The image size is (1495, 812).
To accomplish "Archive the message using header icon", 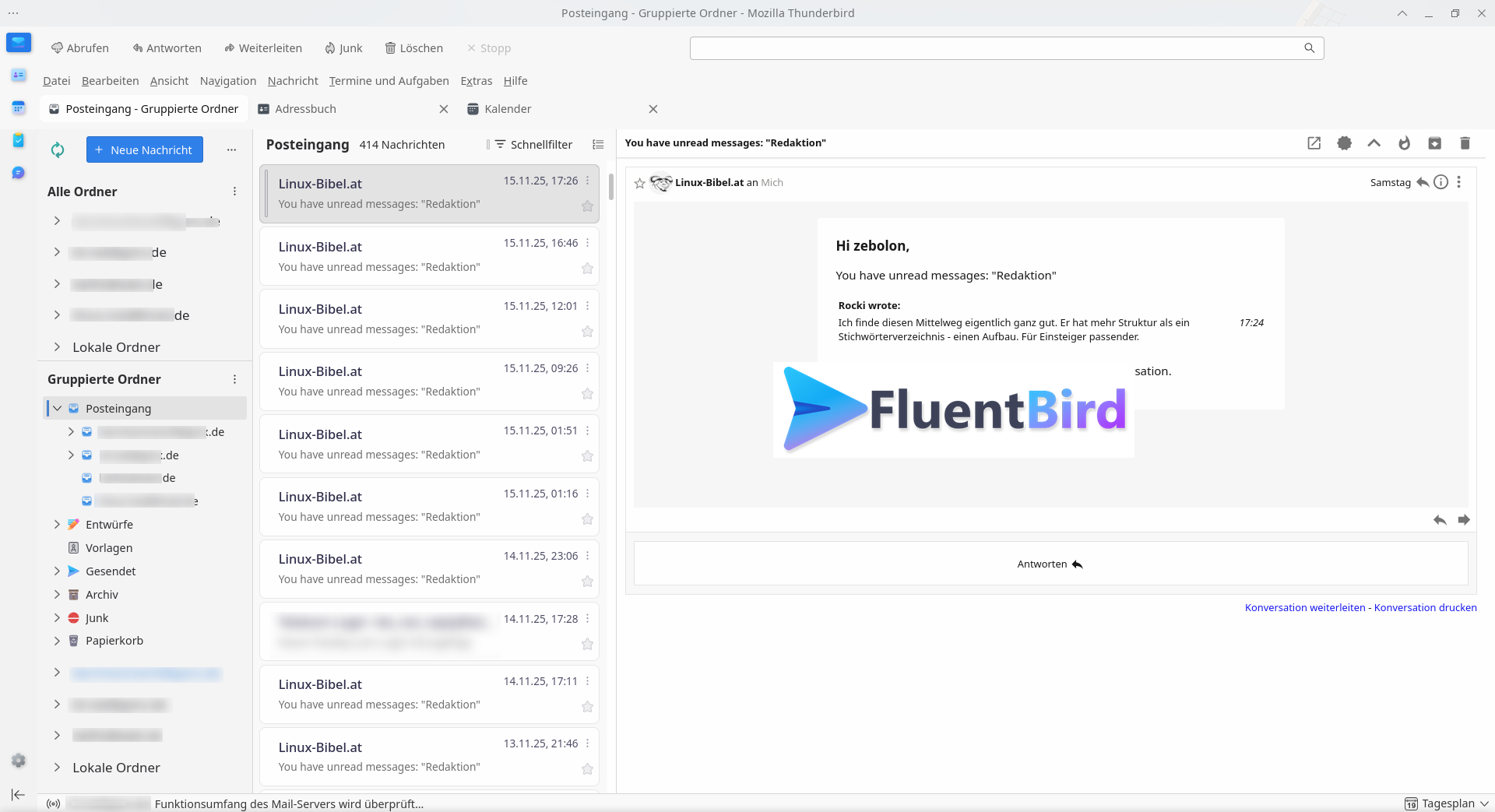I will point(1434,143).
